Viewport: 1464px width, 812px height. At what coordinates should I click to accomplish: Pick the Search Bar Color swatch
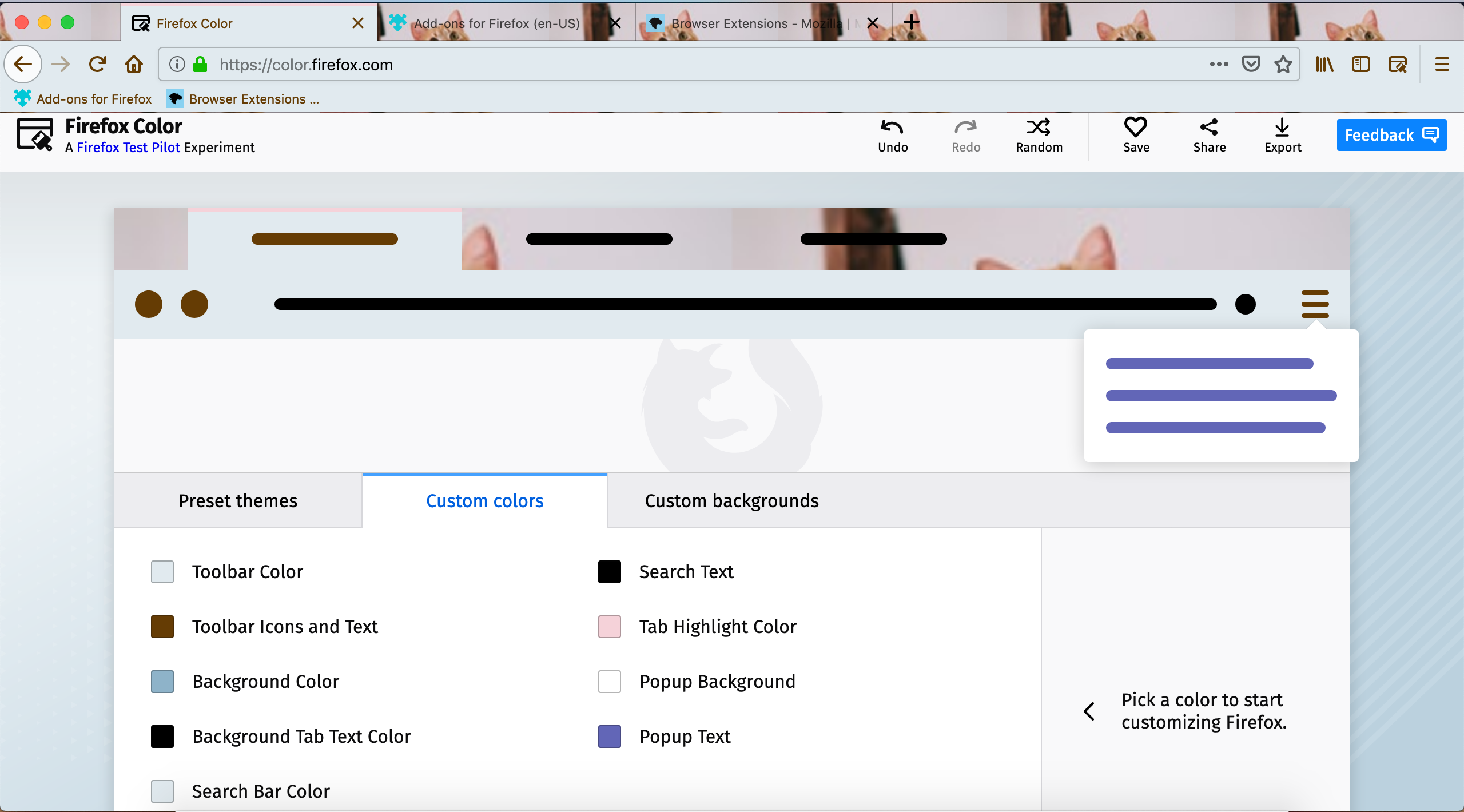[x=162, y=791]
